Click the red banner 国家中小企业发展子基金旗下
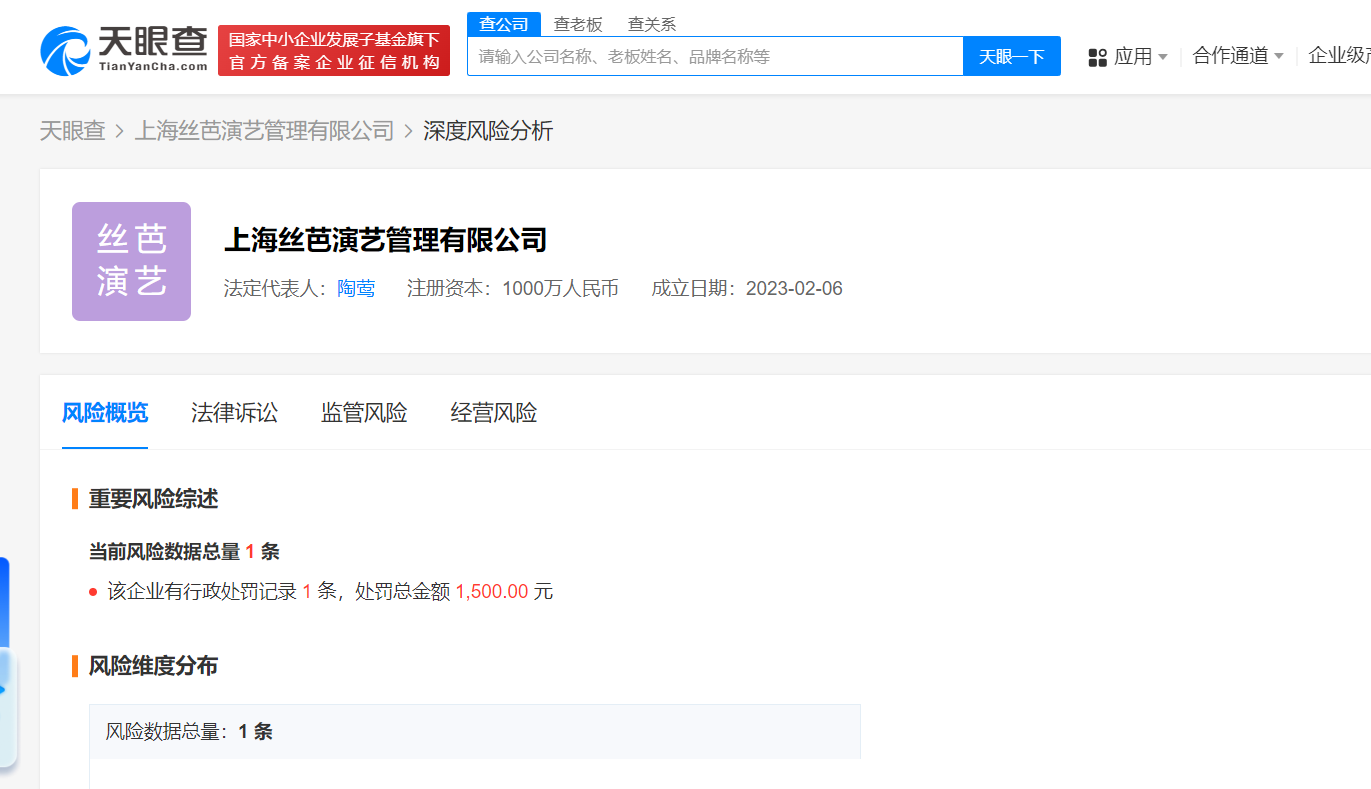The width and height of the screenshot is (1371, 789). click(x=334, y=51)
